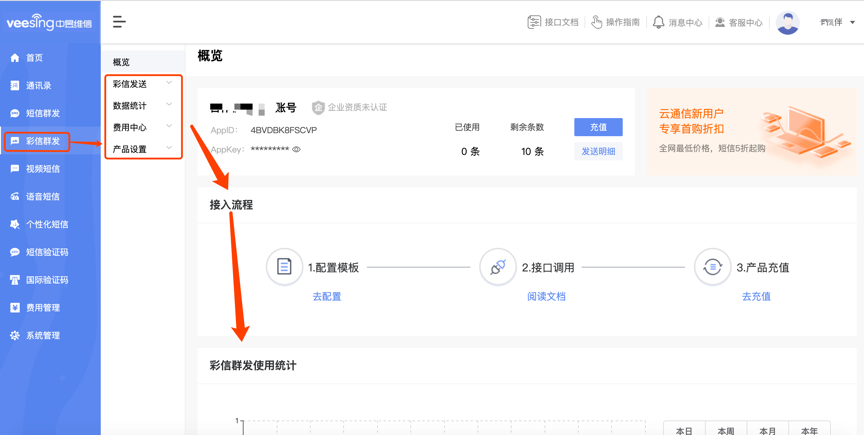Expand the 彩信发送 submenu chevron

(169, 83)
